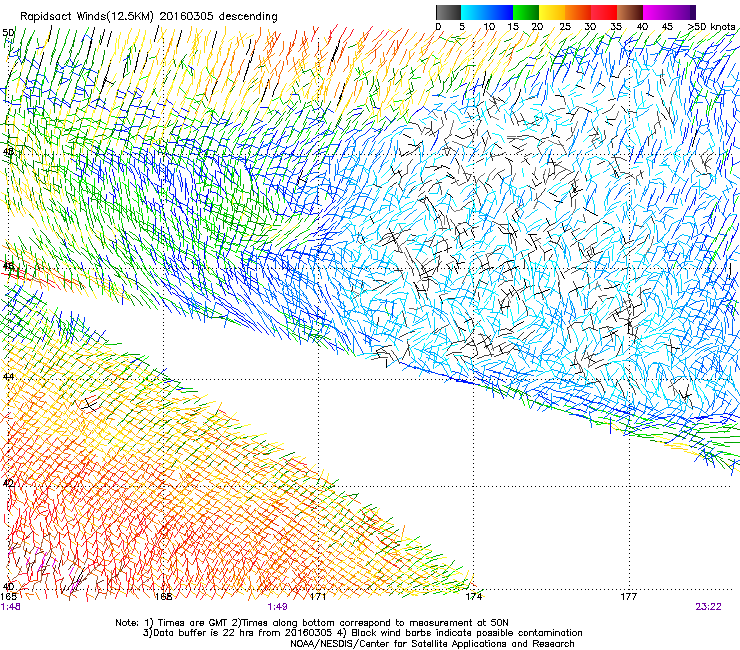740x650 pixels.
Task: Click the red 30-35 knots legend swatch
Action: pyautogui.click(x=604, y=12)
